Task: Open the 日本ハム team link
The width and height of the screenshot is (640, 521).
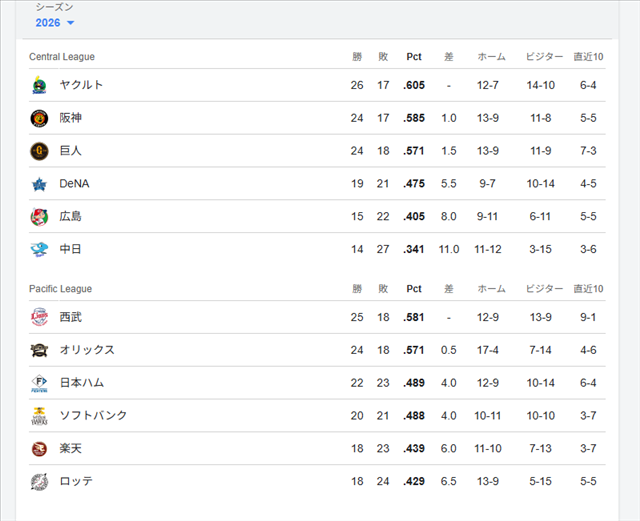Action: point(82,383)
